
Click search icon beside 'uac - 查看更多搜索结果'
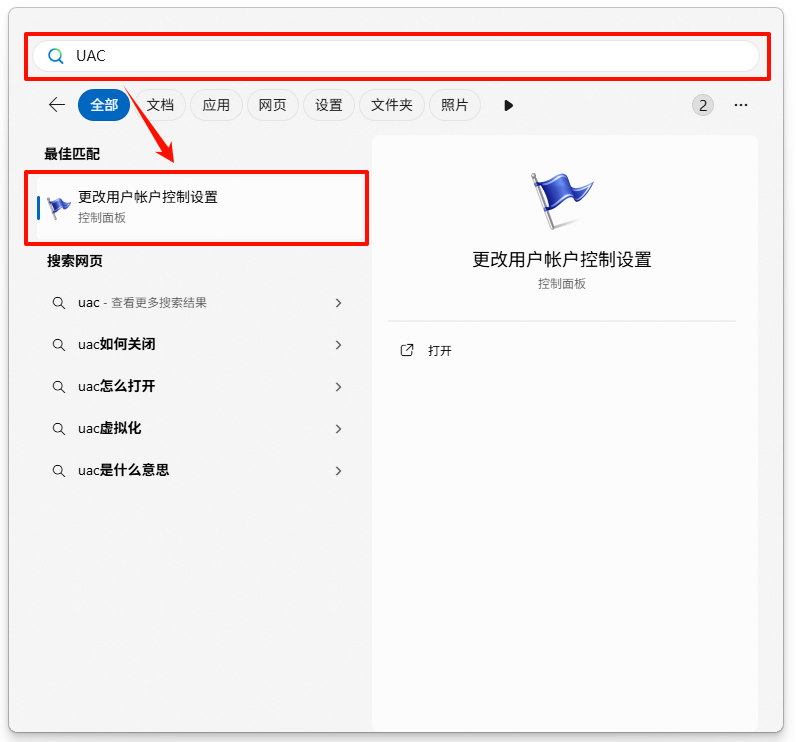[x=59, y=303]
